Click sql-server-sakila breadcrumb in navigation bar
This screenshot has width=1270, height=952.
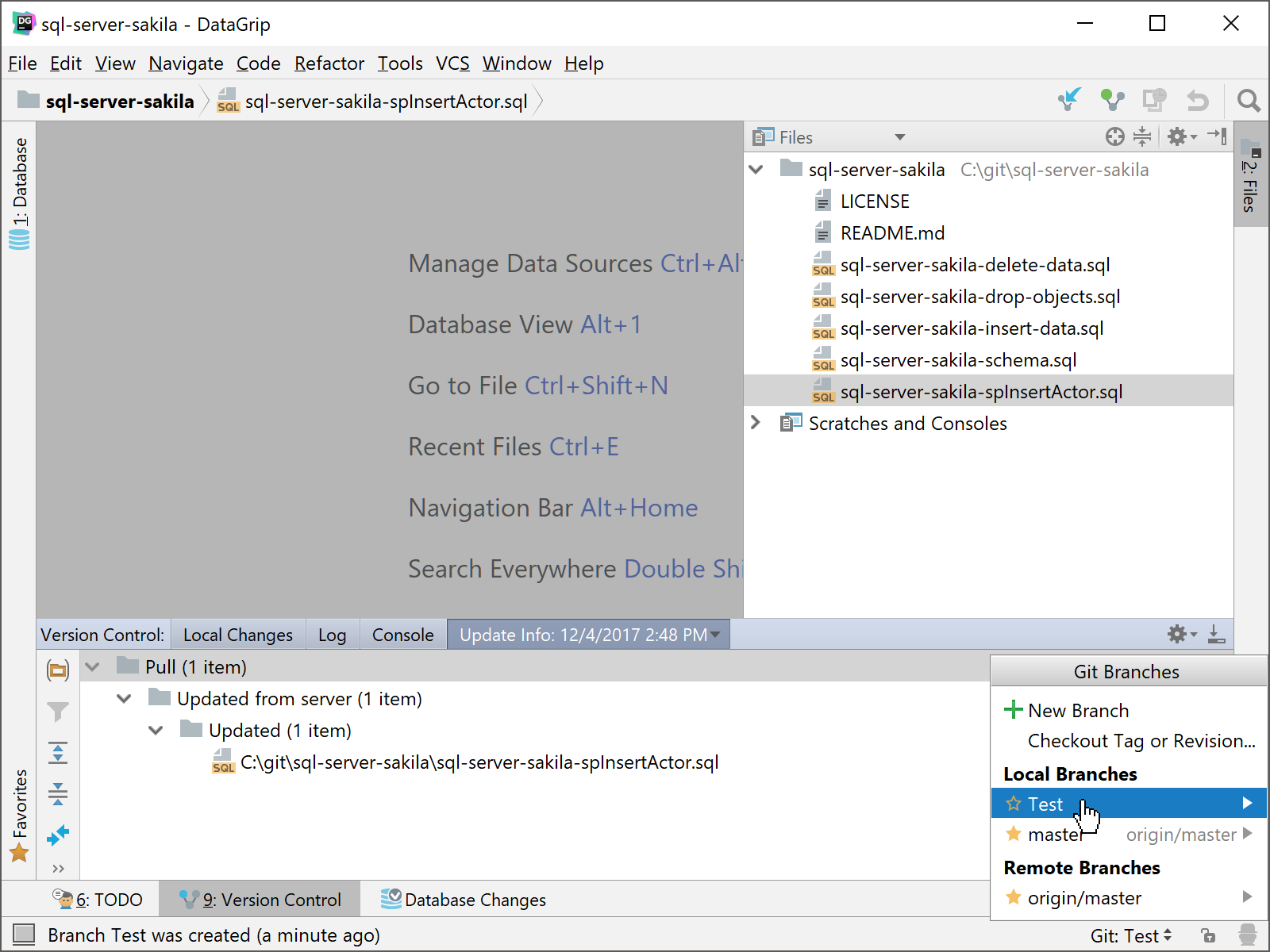[x=106, y=101]
